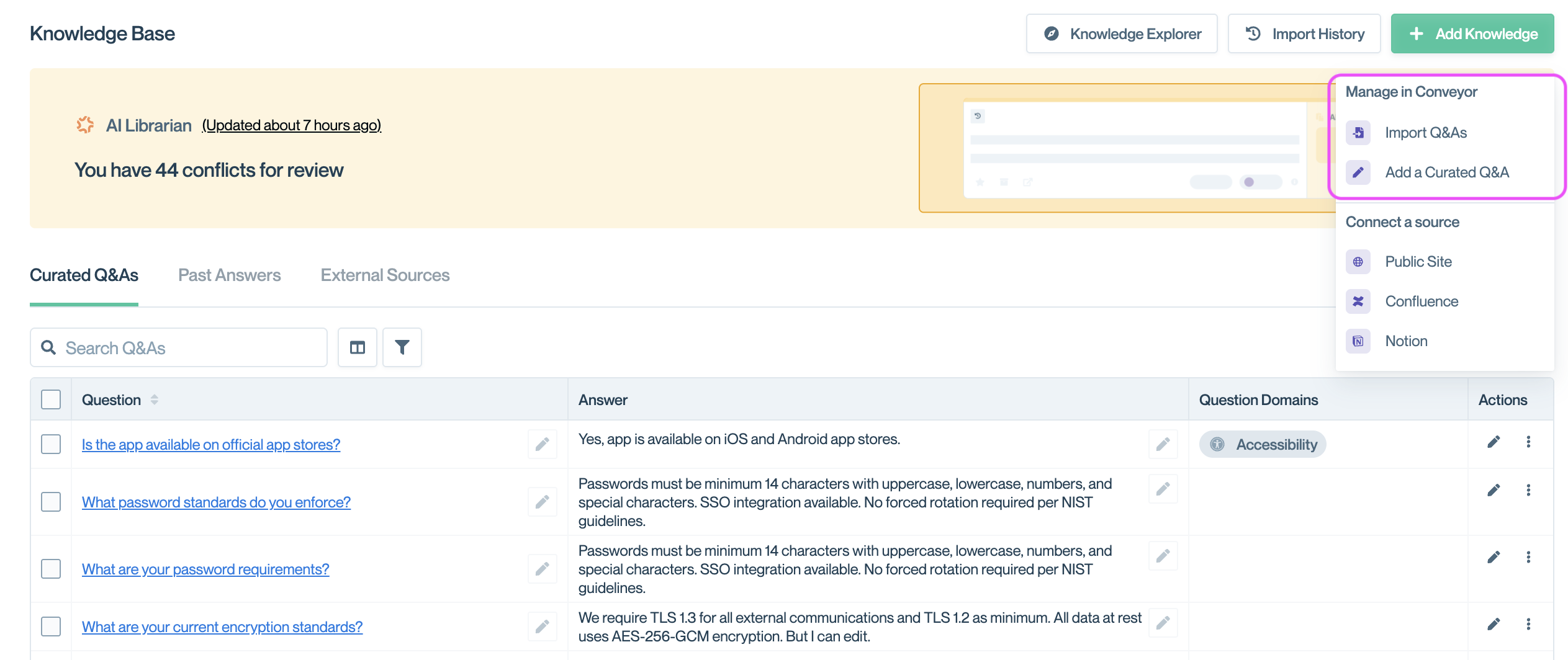Screen dimensions: 1568x660
Task: Edit the 'password requirements' question inline
Action: 543,569
